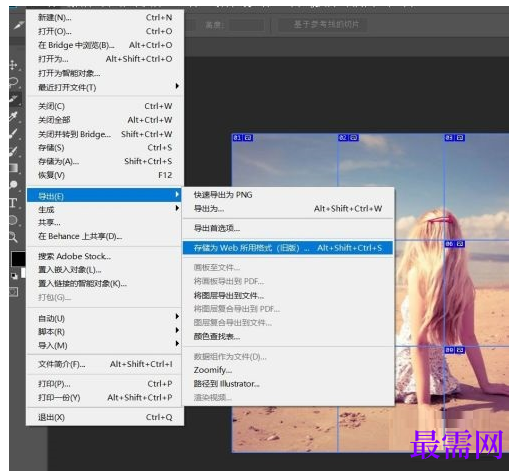Select the Move tool in the toolbar
Screen dimensions: 522x476
pyautogui.click(x=14, y=65)
